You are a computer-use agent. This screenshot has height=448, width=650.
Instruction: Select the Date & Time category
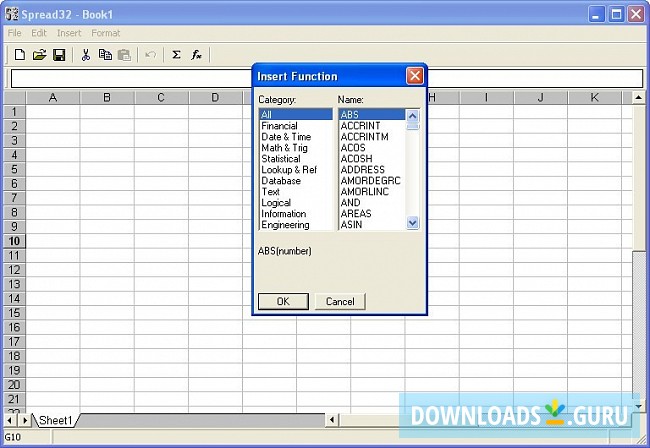[x=296, y=137]
